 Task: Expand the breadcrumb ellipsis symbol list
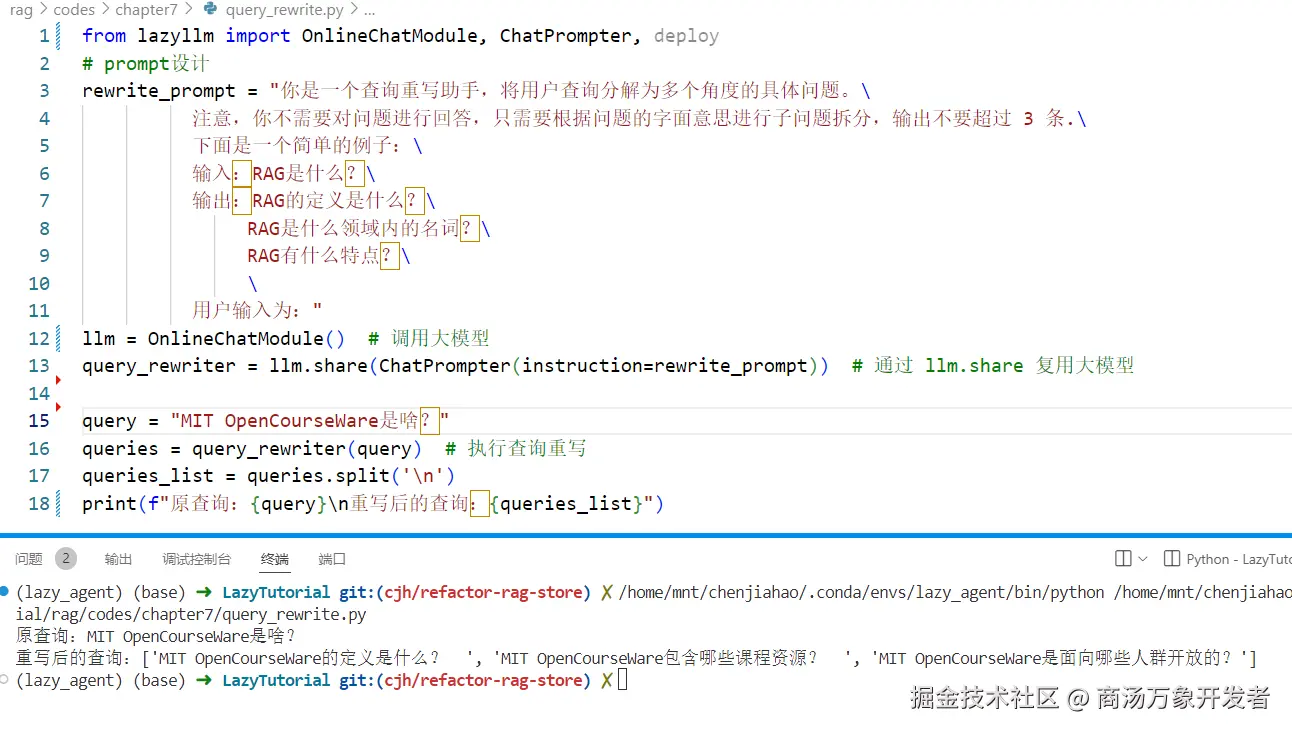click(369, 9)
